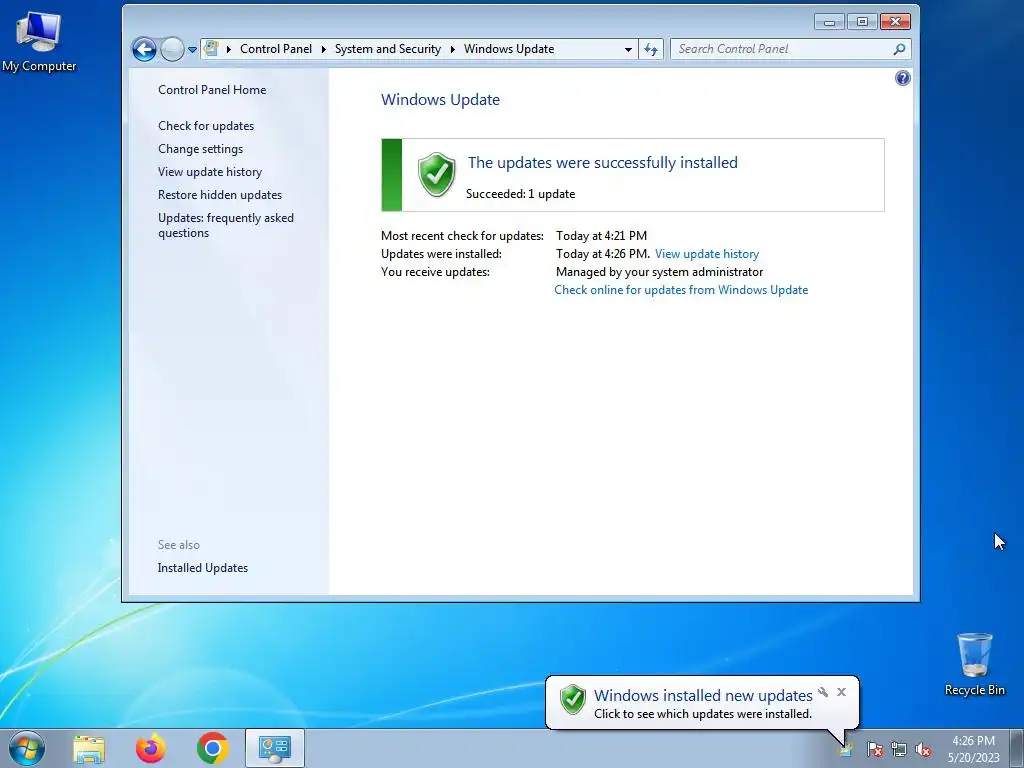
Task: Open Restore hidden updates
Action: (x=219, y=195)
